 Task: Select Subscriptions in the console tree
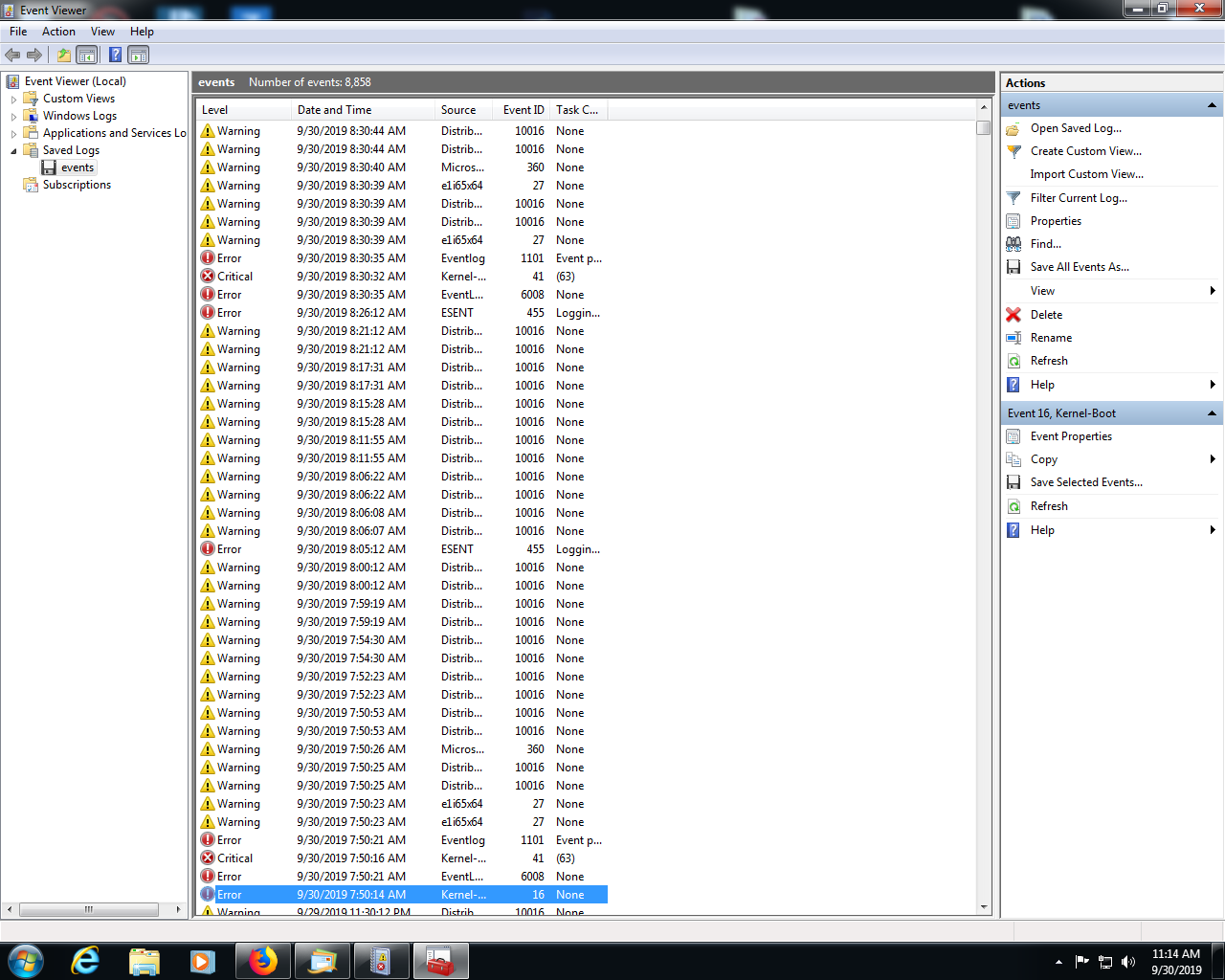coord(77,185)
